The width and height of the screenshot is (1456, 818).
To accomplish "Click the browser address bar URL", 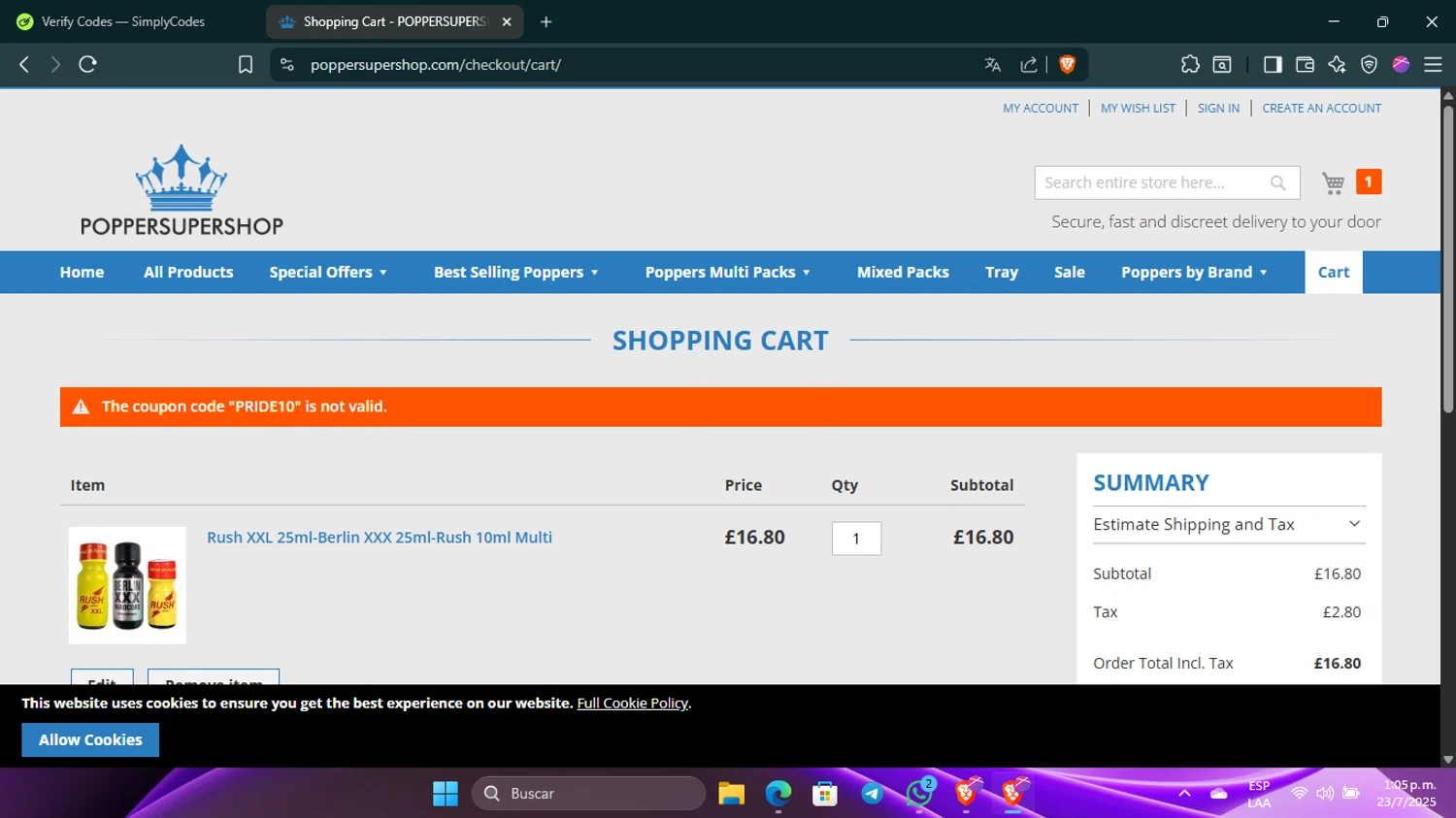I will pyautogui.click(x=436, y=64).
